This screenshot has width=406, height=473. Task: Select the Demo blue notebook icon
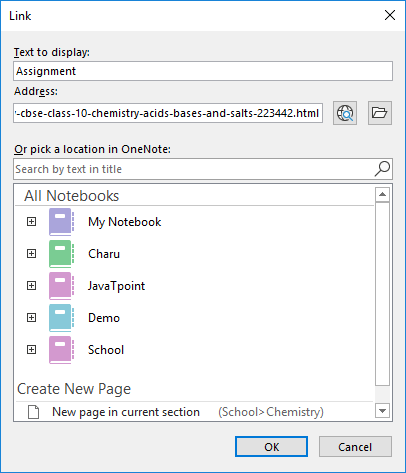coord(62,318)
